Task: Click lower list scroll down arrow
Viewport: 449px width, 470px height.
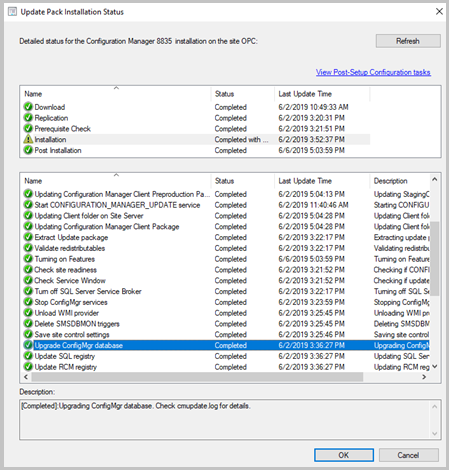Action: click(435, 366)
